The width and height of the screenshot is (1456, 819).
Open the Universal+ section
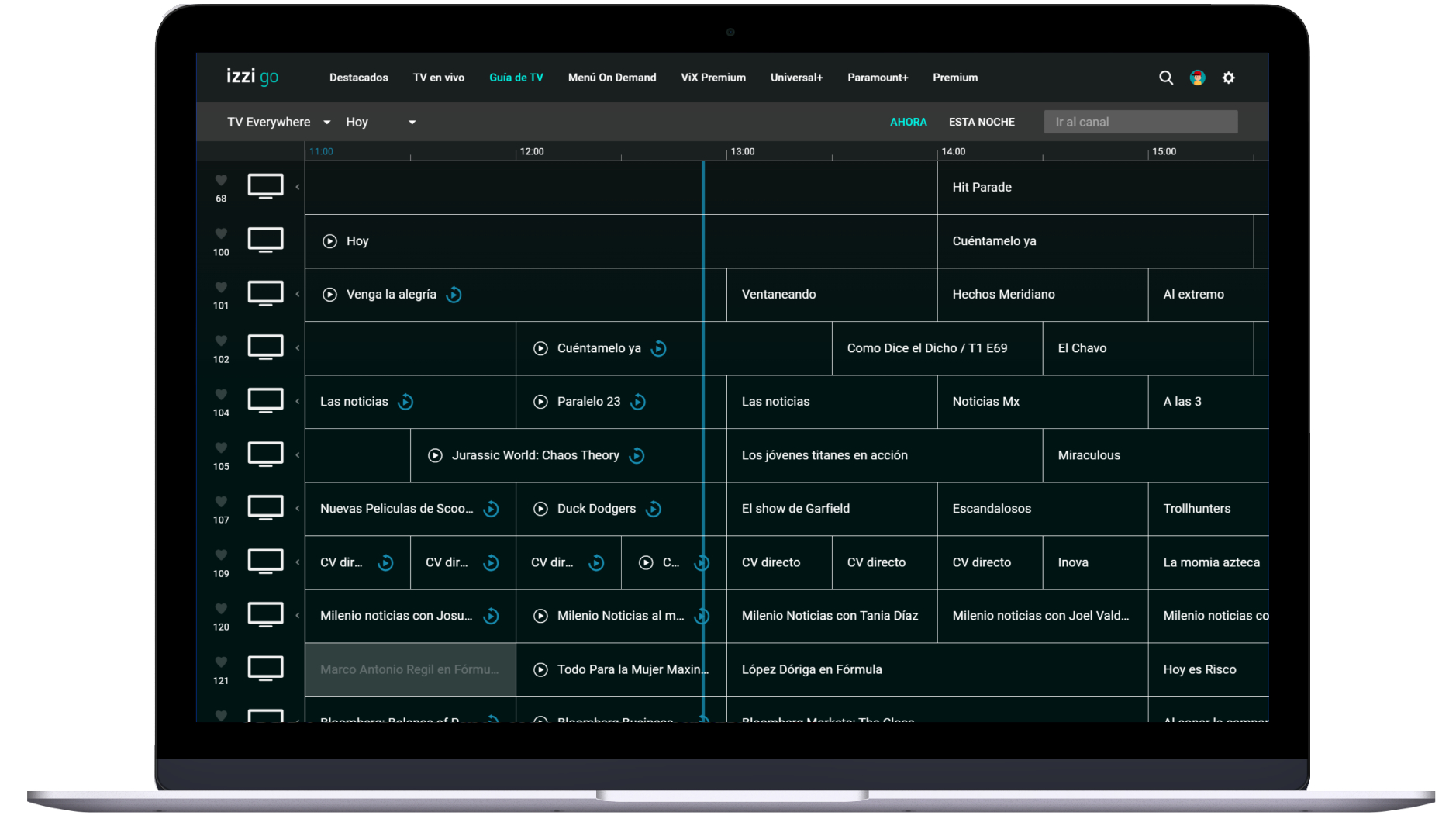point(796,78)
